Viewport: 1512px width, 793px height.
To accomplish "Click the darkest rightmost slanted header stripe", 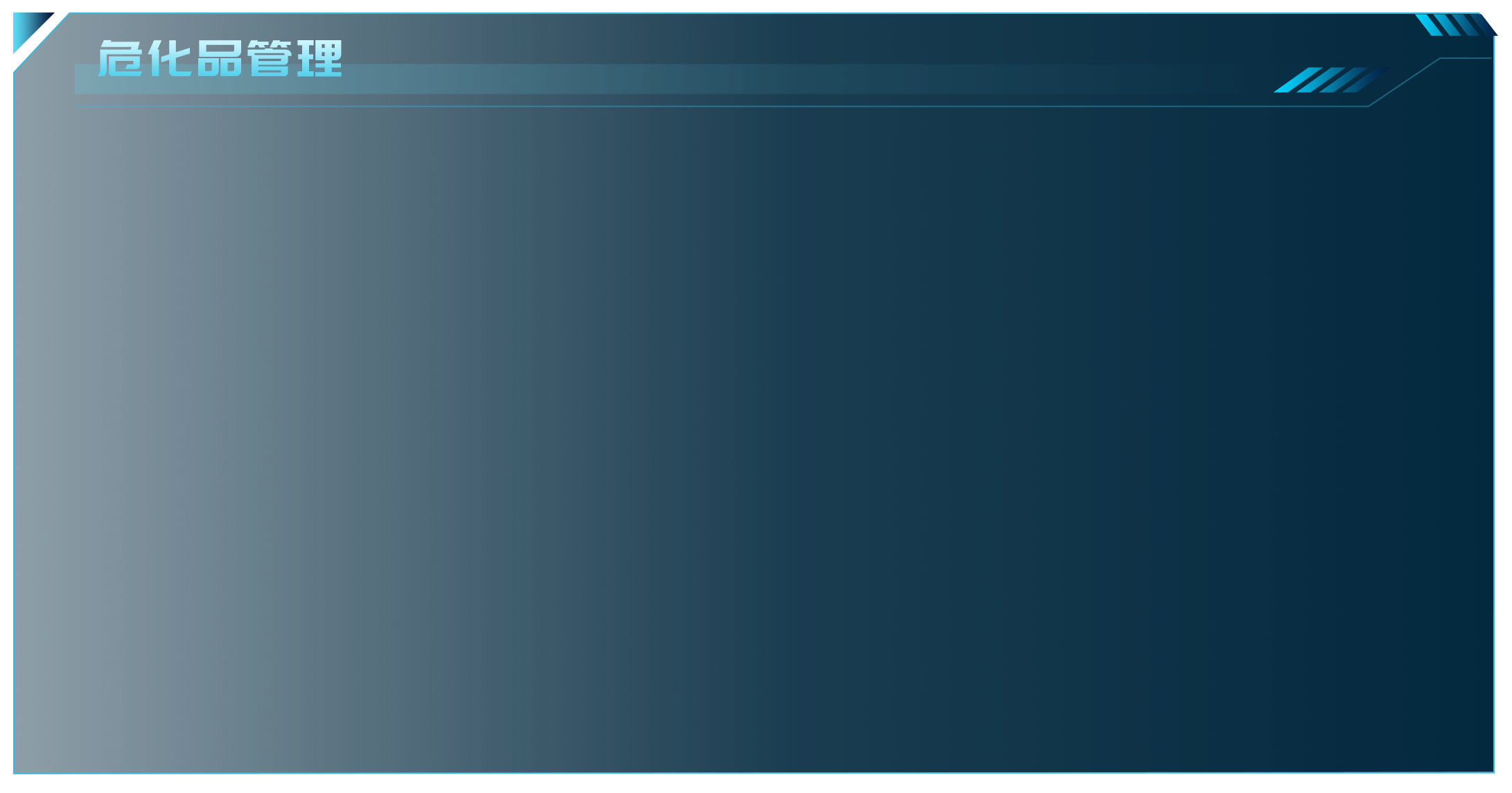I will click(x=1367, y=80).
